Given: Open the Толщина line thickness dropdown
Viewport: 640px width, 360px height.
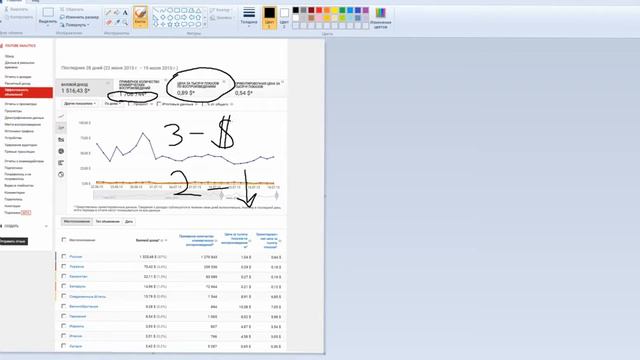Looking at the screenshot, I should pos(249,18).
